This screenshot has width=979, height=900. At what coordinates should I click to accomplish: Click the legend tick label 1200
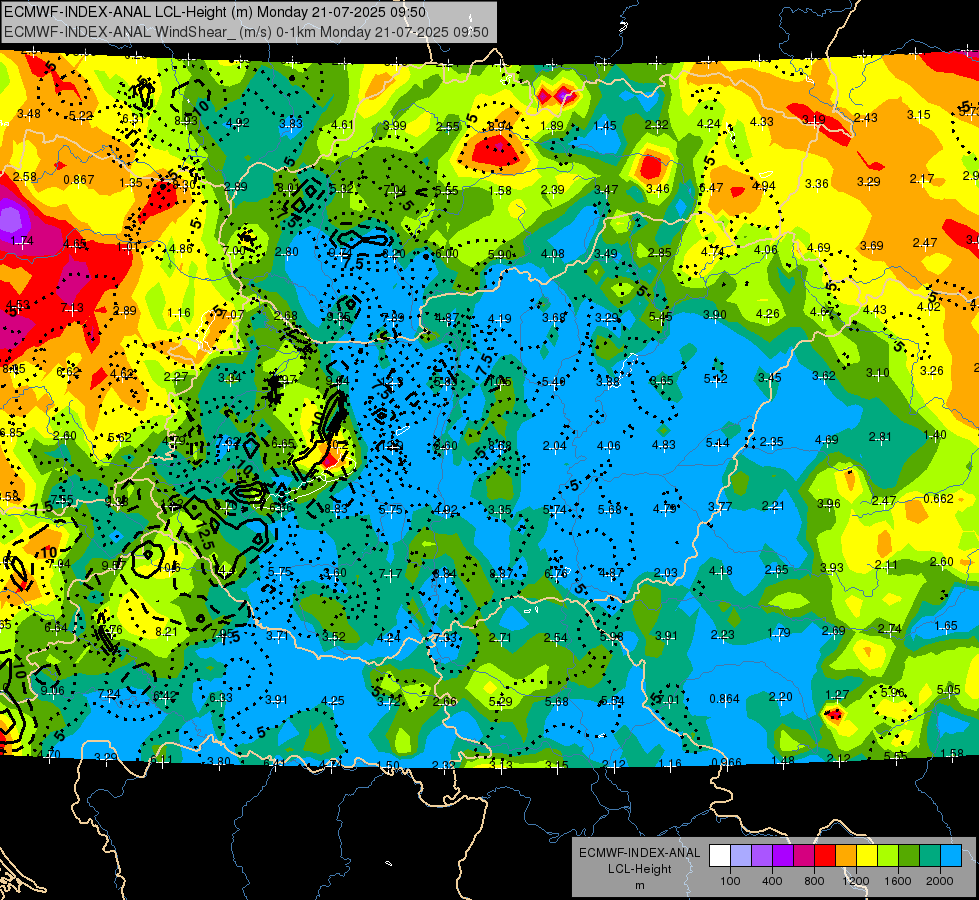point(856,881)
